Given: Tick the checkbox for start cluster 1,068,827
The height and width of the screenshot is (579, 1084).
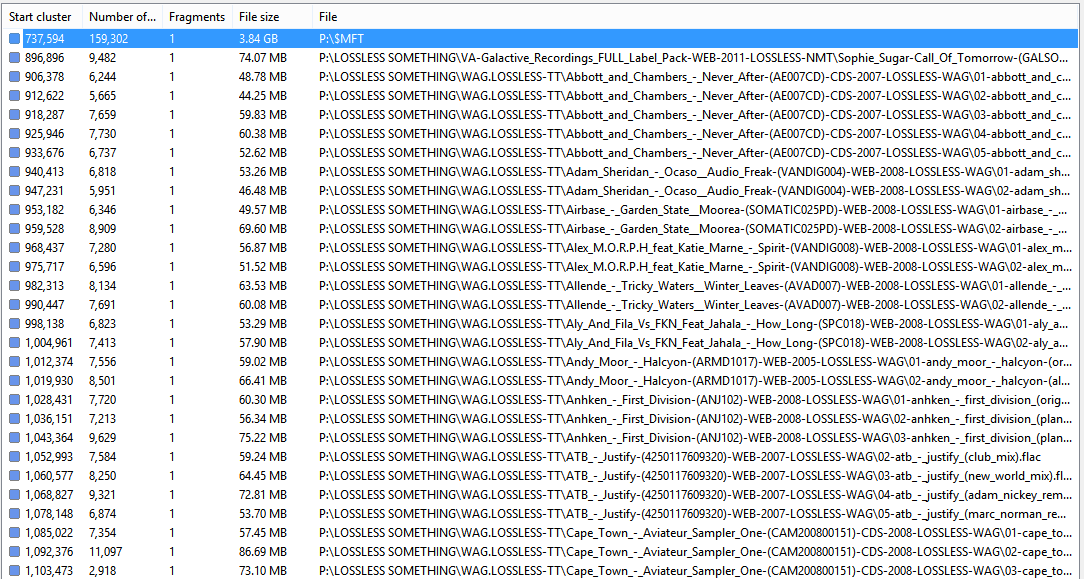Looking at the screenshot, I should pyautogui.click(x=14, y=493).
